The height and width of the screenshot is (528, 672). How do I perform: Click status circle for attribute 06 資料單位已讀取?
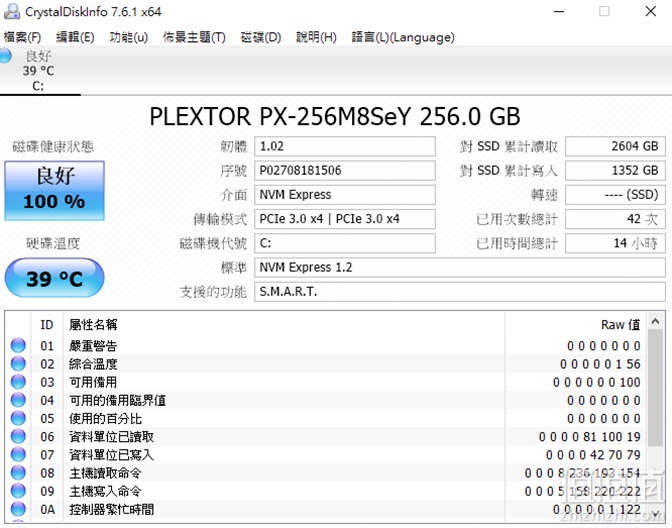coord(18,436)
